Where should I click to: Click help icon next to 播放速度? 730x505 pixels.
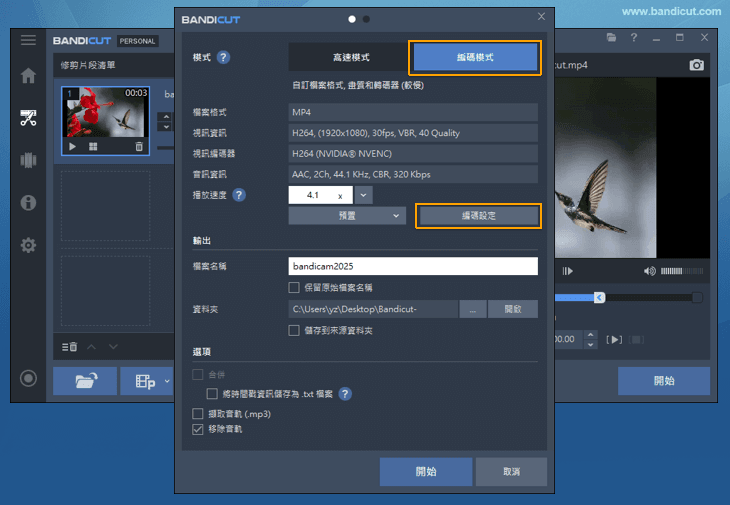(238, 195)
